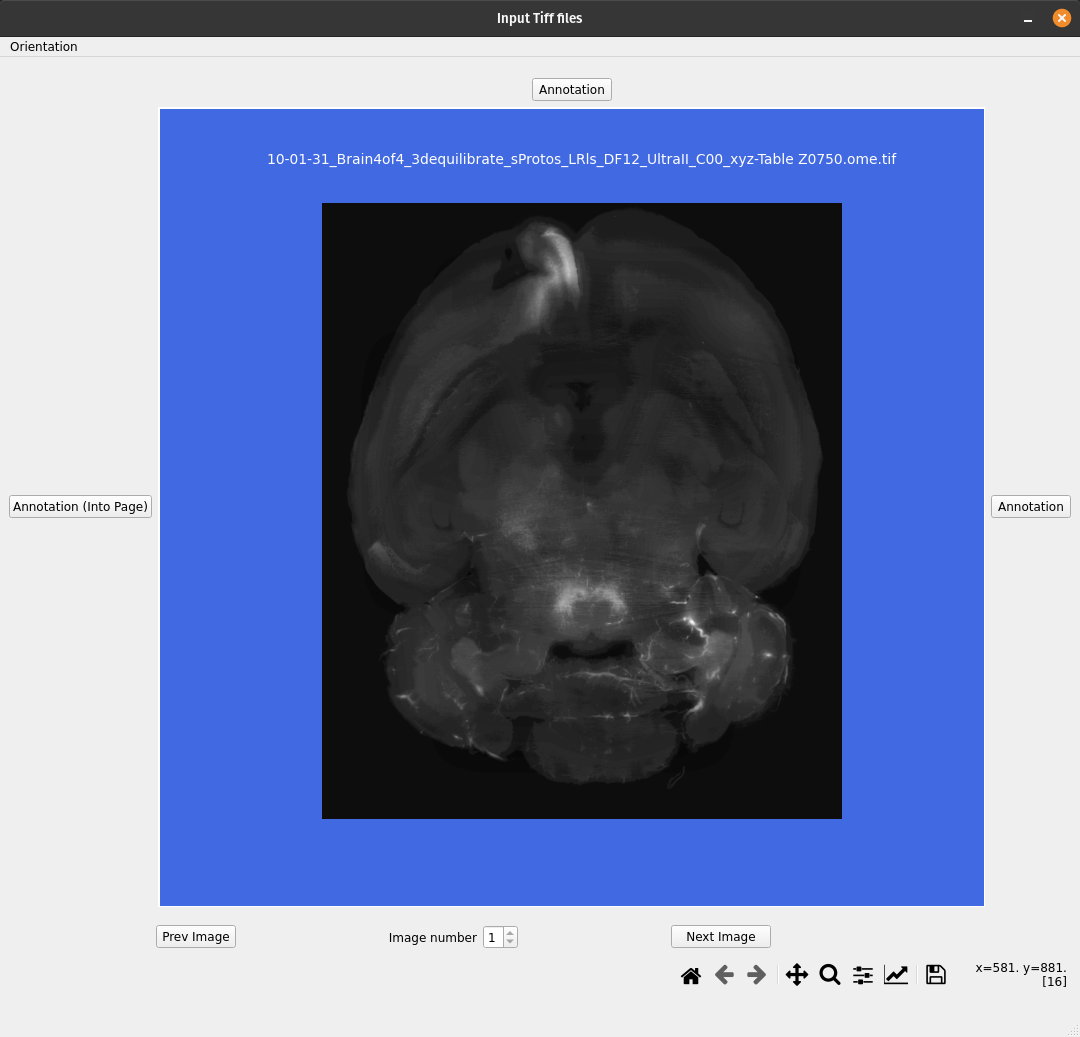Screen dimensions: 1080x1037
Task: Focus the Image number field
Action: 493,937
